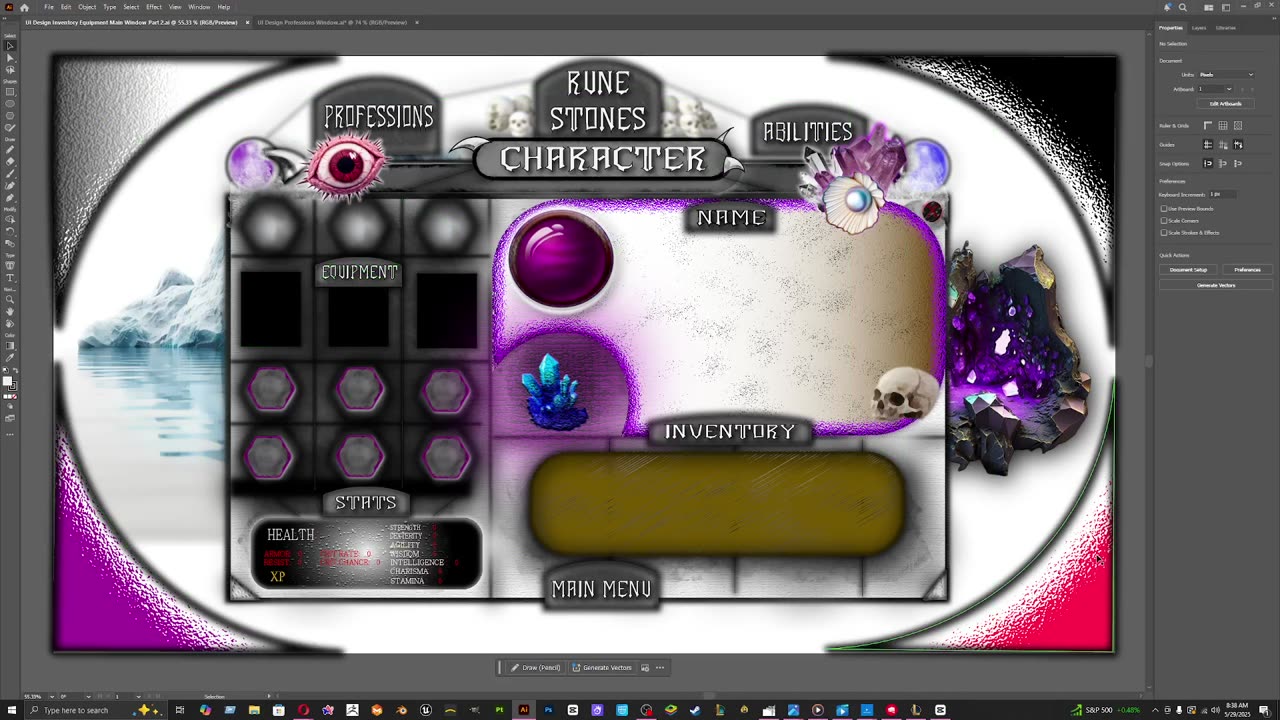Open the Edit menu

(66, 7)
